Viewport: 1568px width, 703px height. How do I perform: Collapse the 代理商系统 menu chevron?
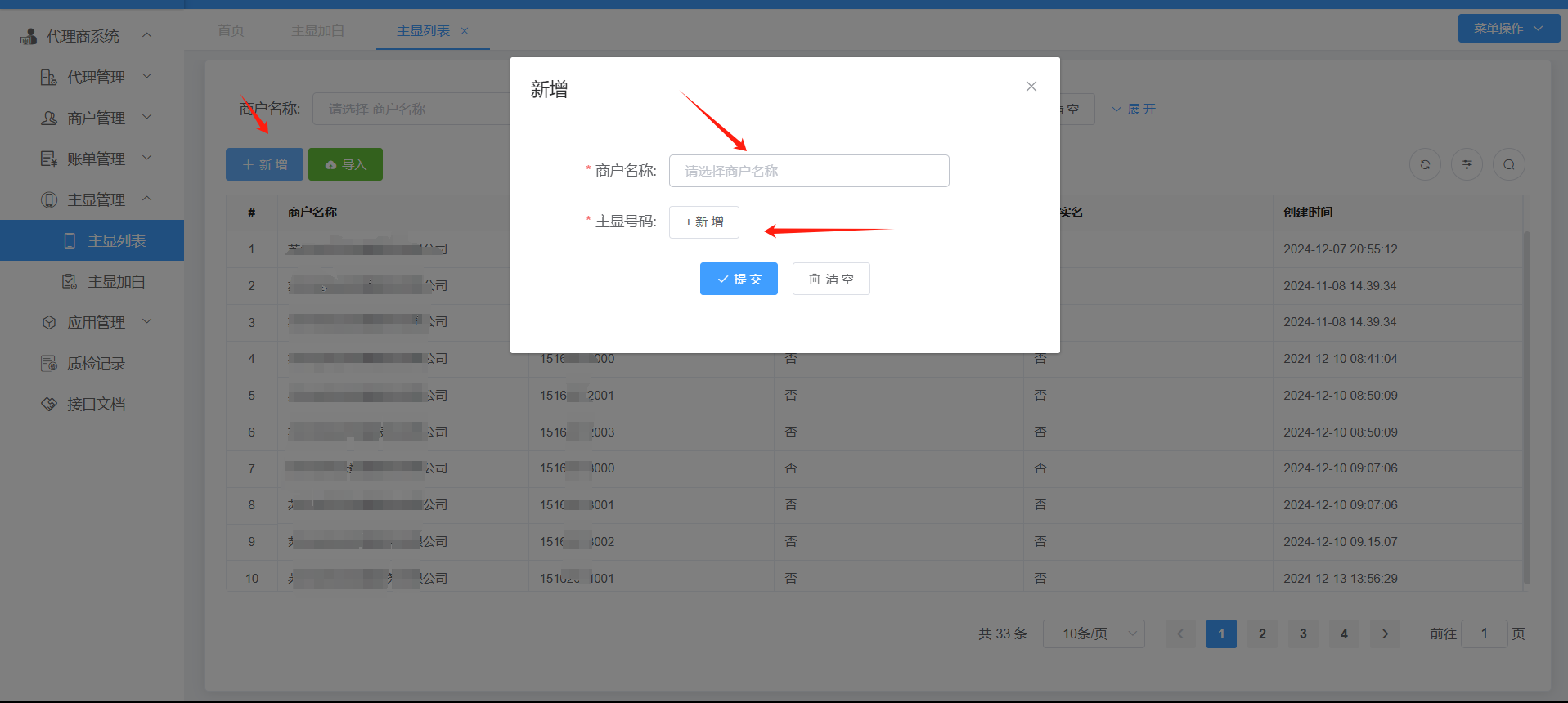coord(147,35)
